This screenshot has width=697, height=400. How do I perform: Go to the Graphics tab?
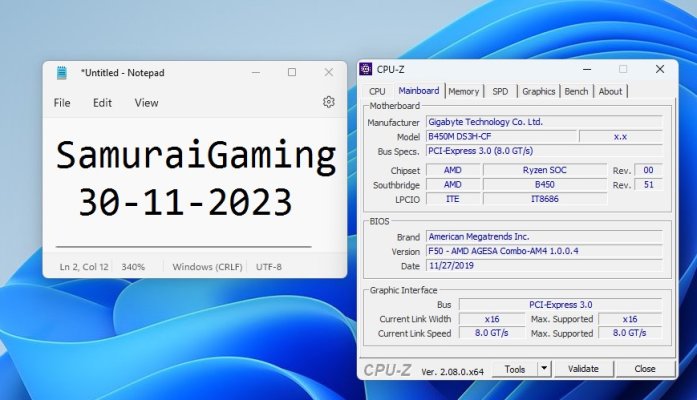pyautogui.click(x=539, y=92)
